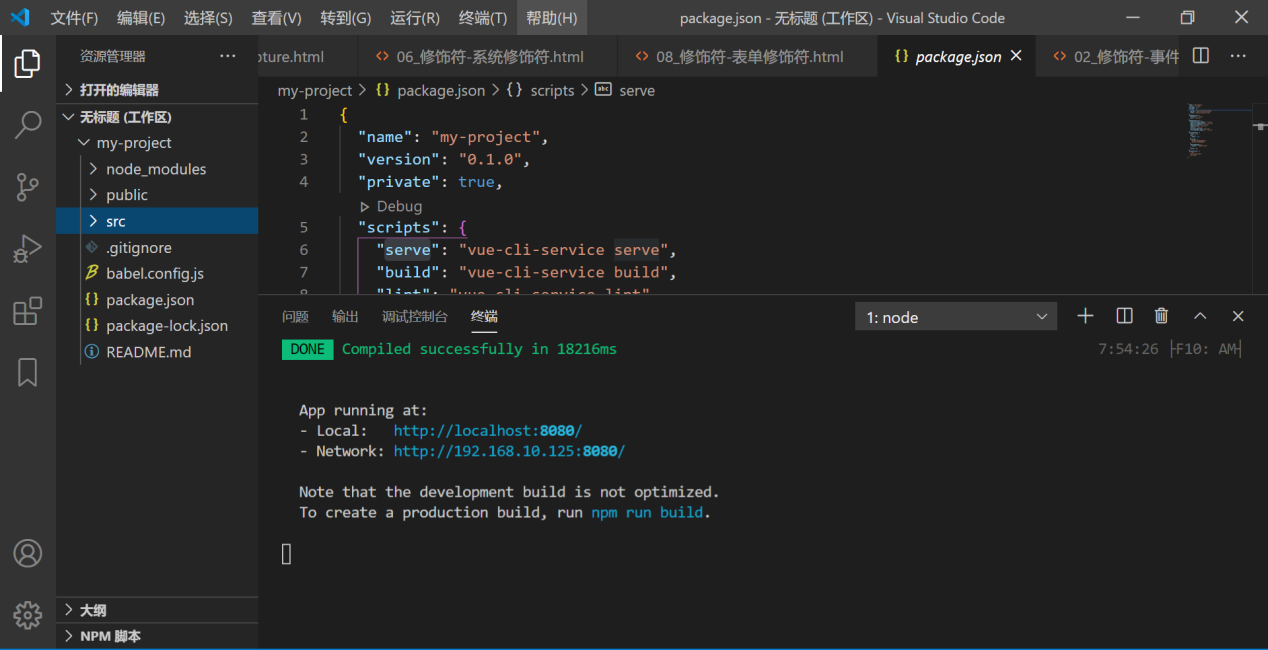Open the Accounts menu icon
1268x650 pixels.
[x=27, y=553]
